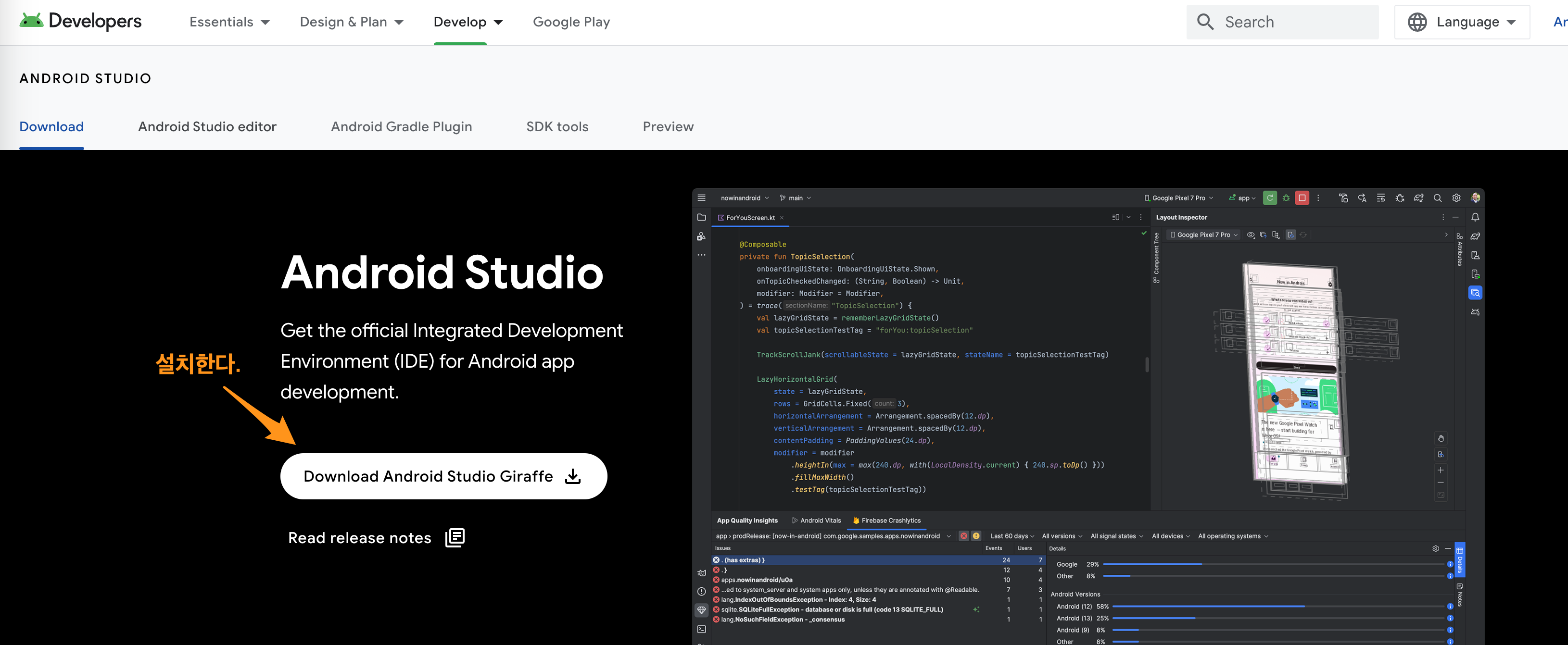Image resolution: width=1568 pixels, height=645 pixels.
Task: Switch to the Android Studio editor tab
Action: click(x=207, y=126)
